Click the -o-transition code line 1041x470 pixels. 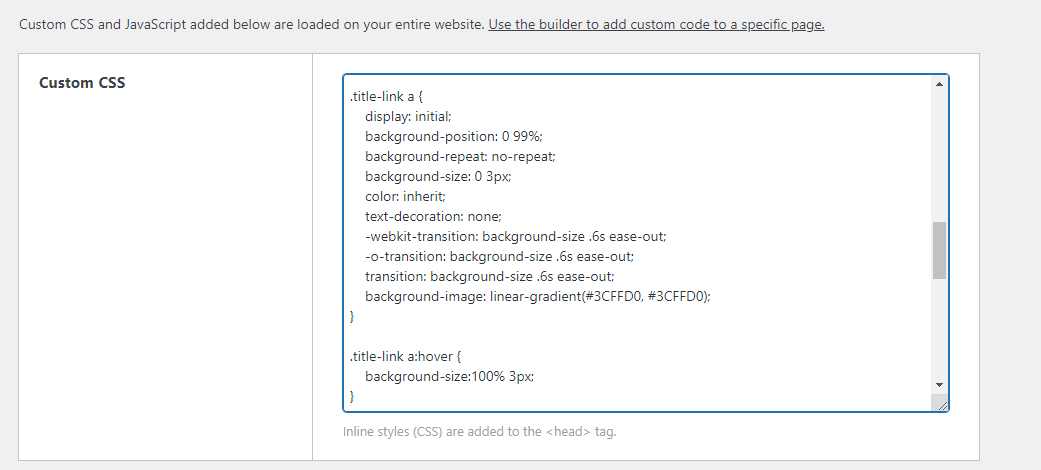499,256
